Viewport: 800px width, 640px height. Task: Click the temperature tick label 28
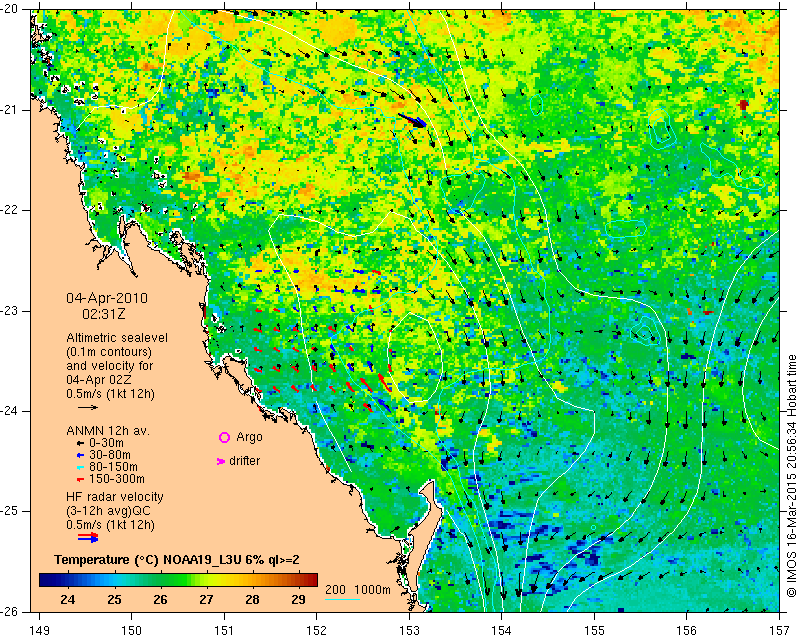pos(253,599)
